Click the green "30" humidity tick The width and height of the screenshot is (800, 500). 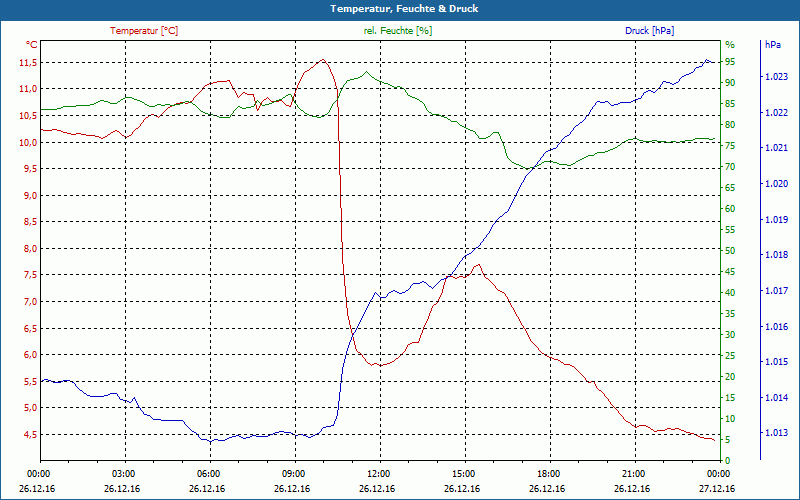click(730, 335)
